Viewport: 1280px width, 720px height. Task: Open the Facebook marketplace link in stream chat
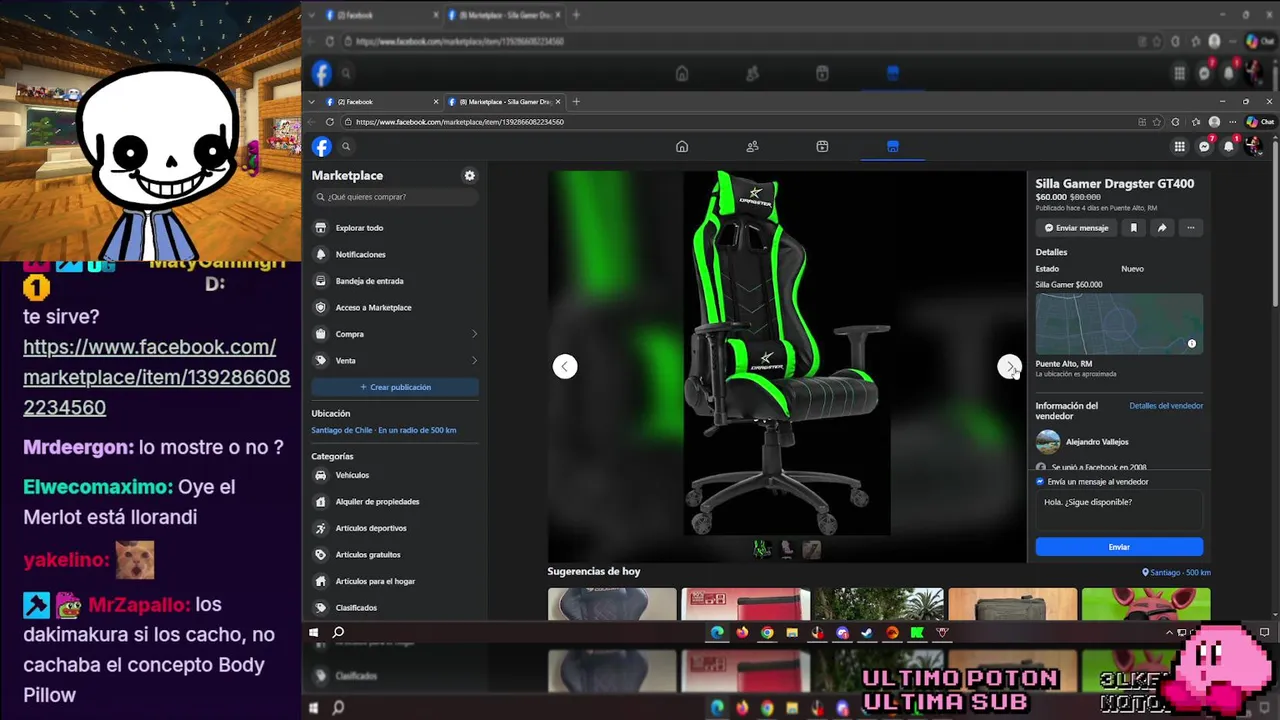(157, 377)
